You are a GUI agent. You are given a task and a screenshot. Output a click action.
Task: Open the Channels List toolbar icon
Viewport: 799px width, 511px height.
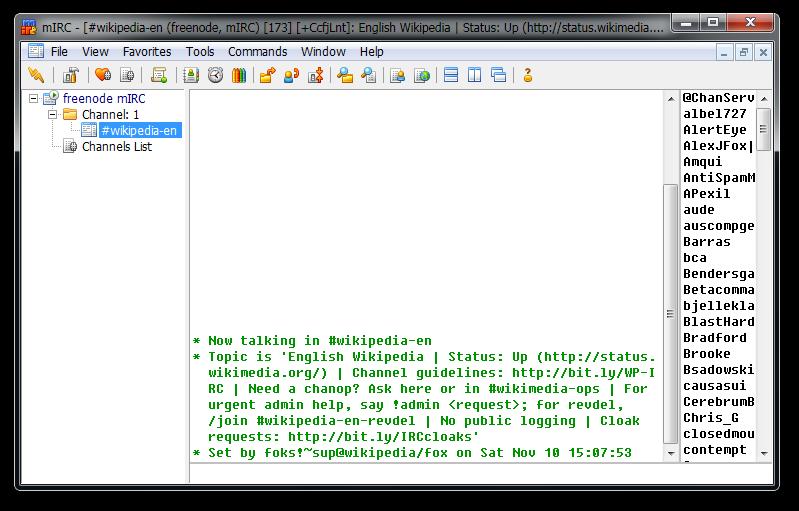click(127, 75)
